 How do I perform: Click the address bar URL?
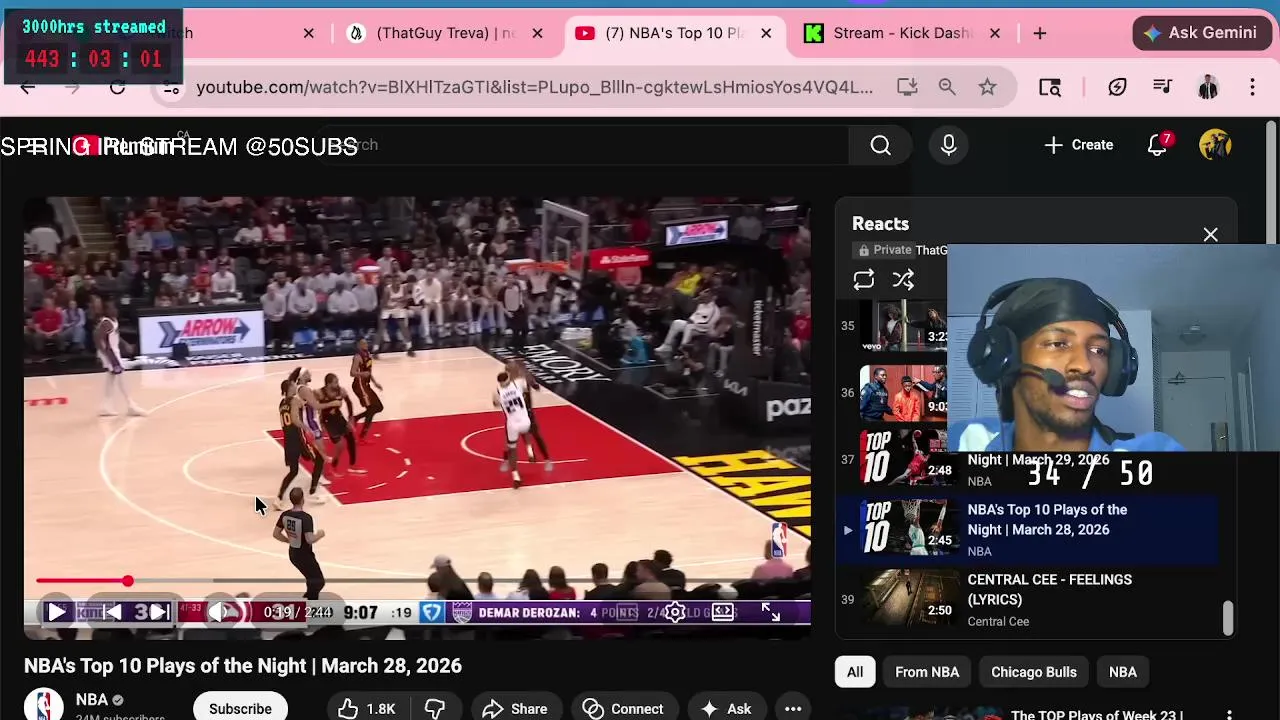pyautogui.click(x=535, y=87)
